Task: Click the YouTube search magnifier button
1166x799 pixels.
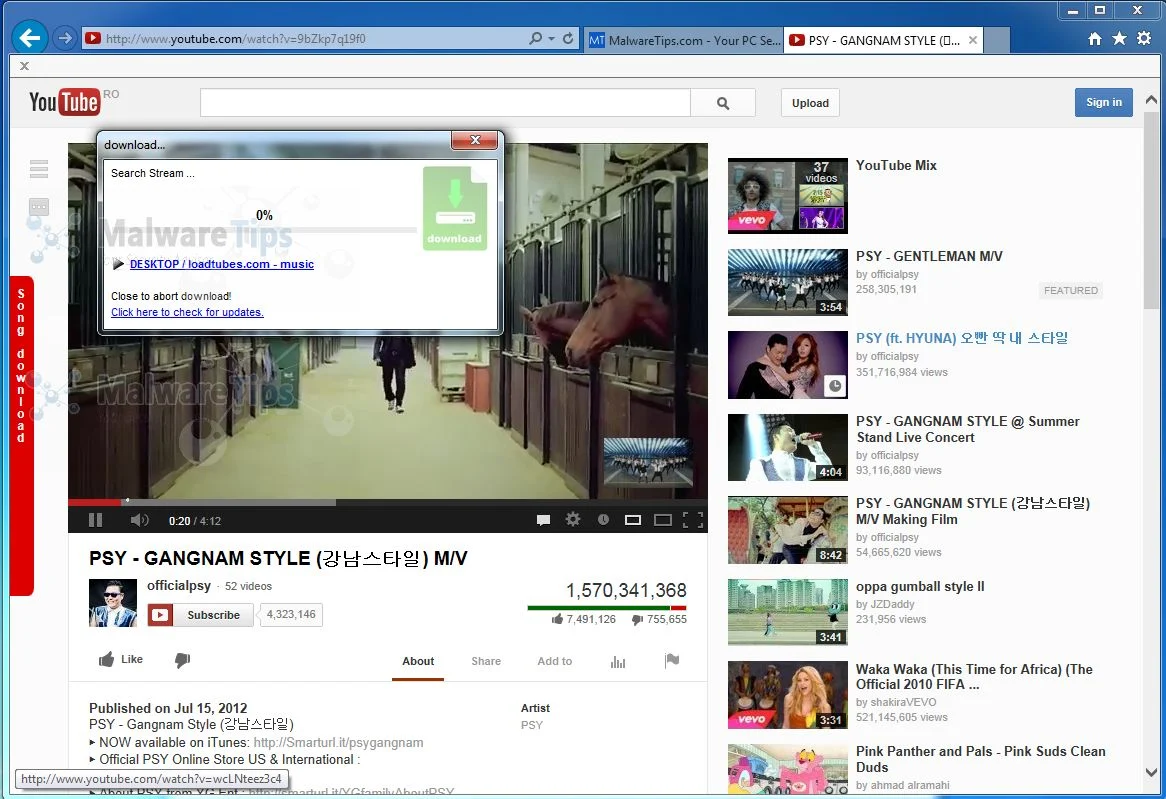Action: point(723,103)
